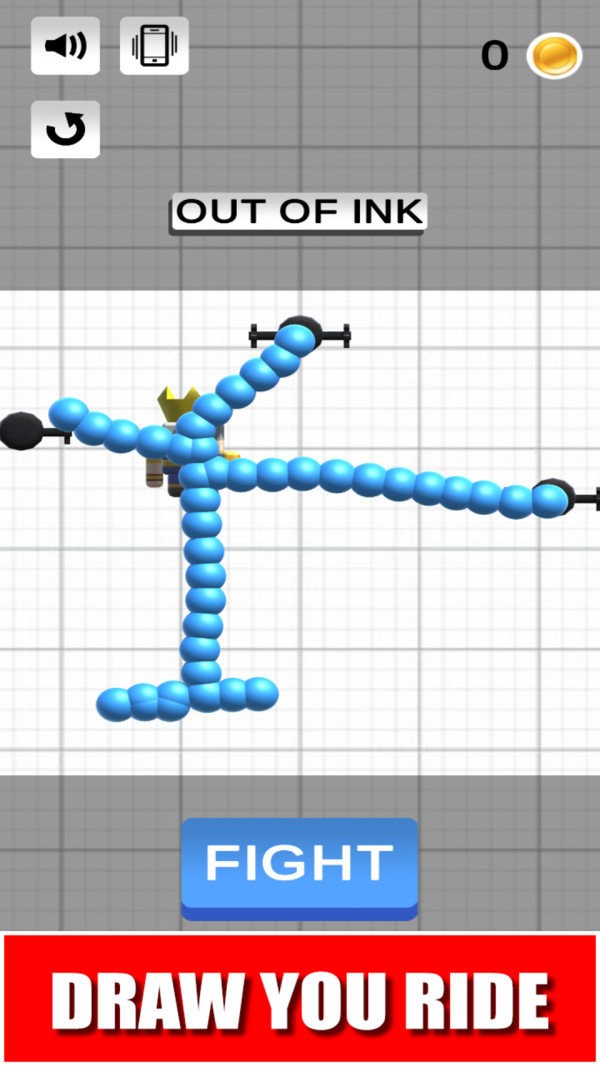Click the coin counter showing 0
This screenshot has height=1066, width=600.
click(x=494, y=56)
